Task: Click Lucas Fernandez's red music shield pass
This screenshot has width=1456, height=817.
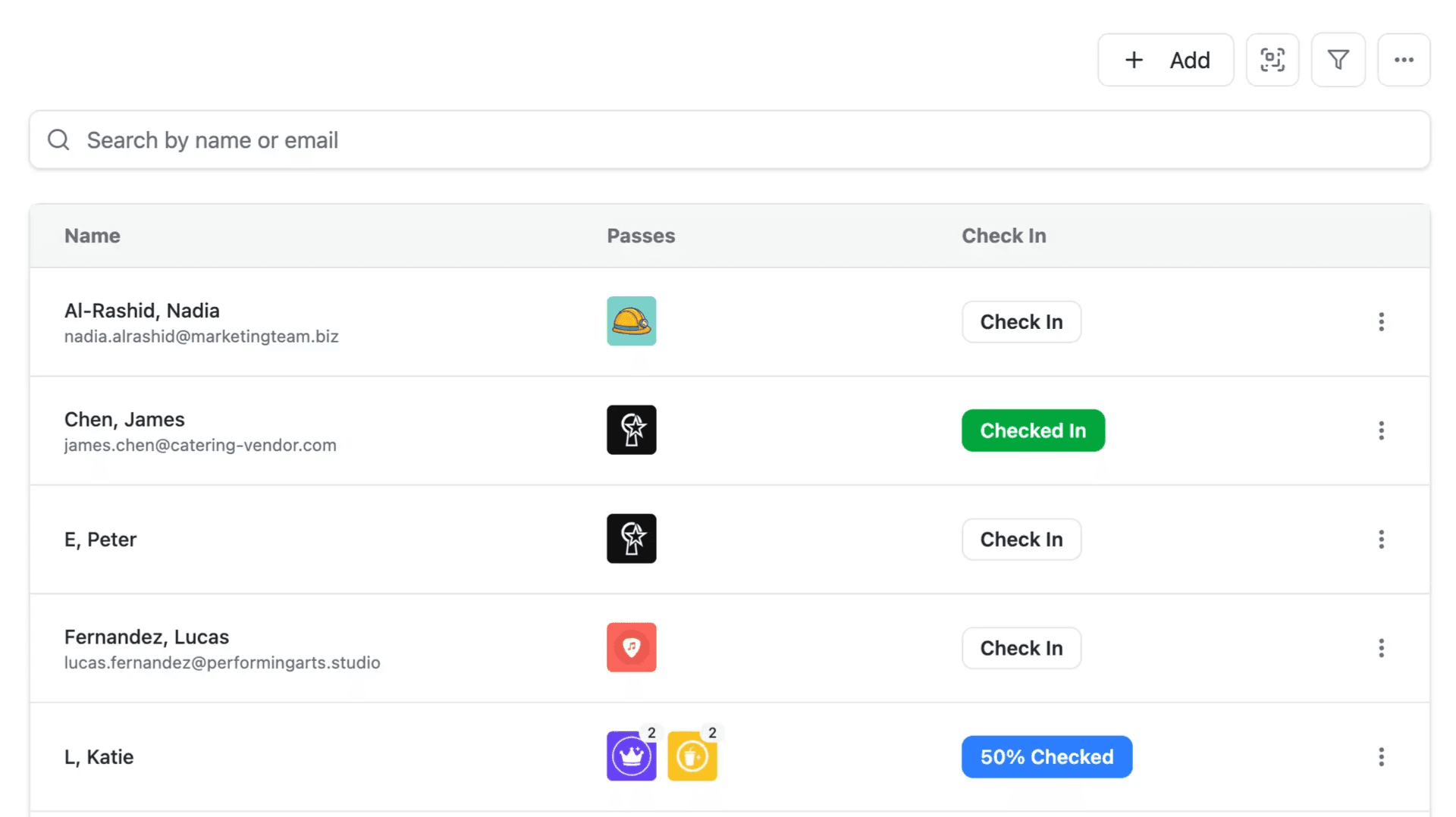Action: point(632,647)
